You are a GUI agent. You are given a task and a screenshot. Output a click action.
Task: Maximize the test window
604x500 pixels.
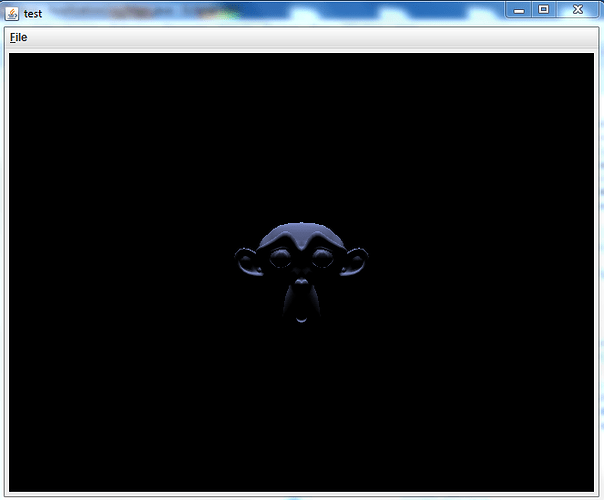544,10
